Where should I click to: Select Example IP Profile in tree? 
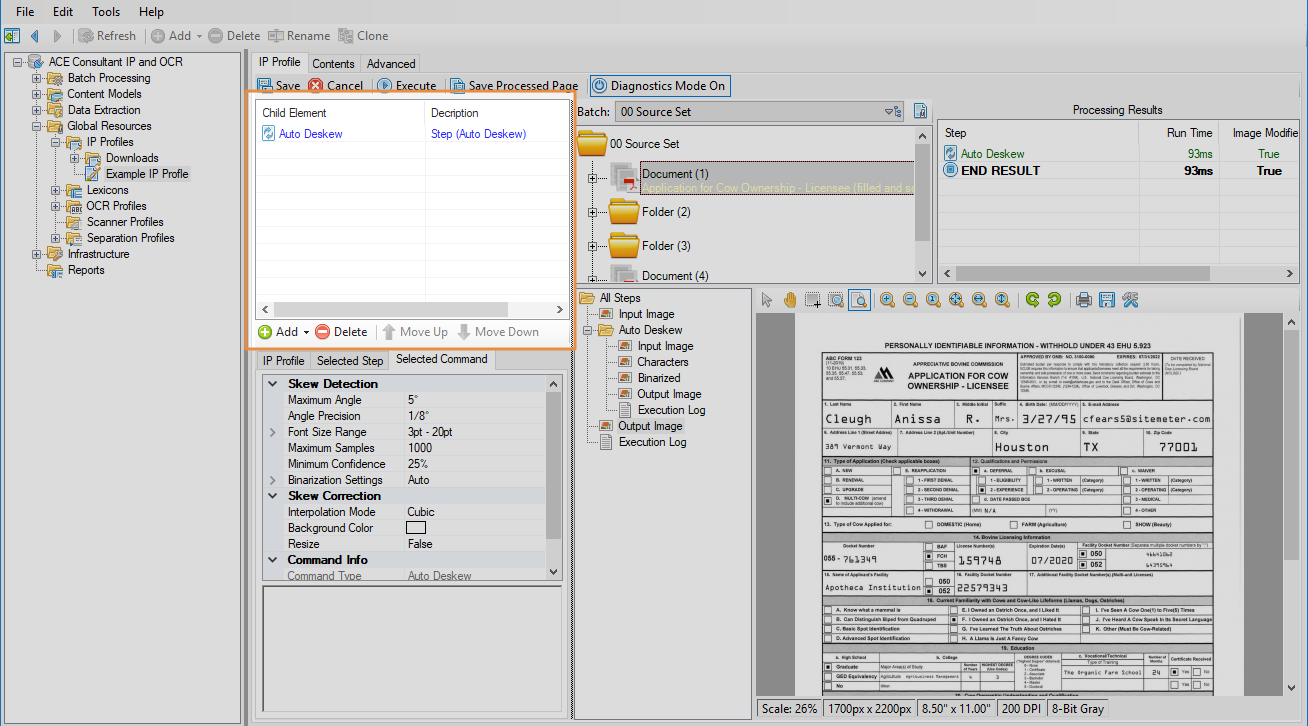coord(147,174)
